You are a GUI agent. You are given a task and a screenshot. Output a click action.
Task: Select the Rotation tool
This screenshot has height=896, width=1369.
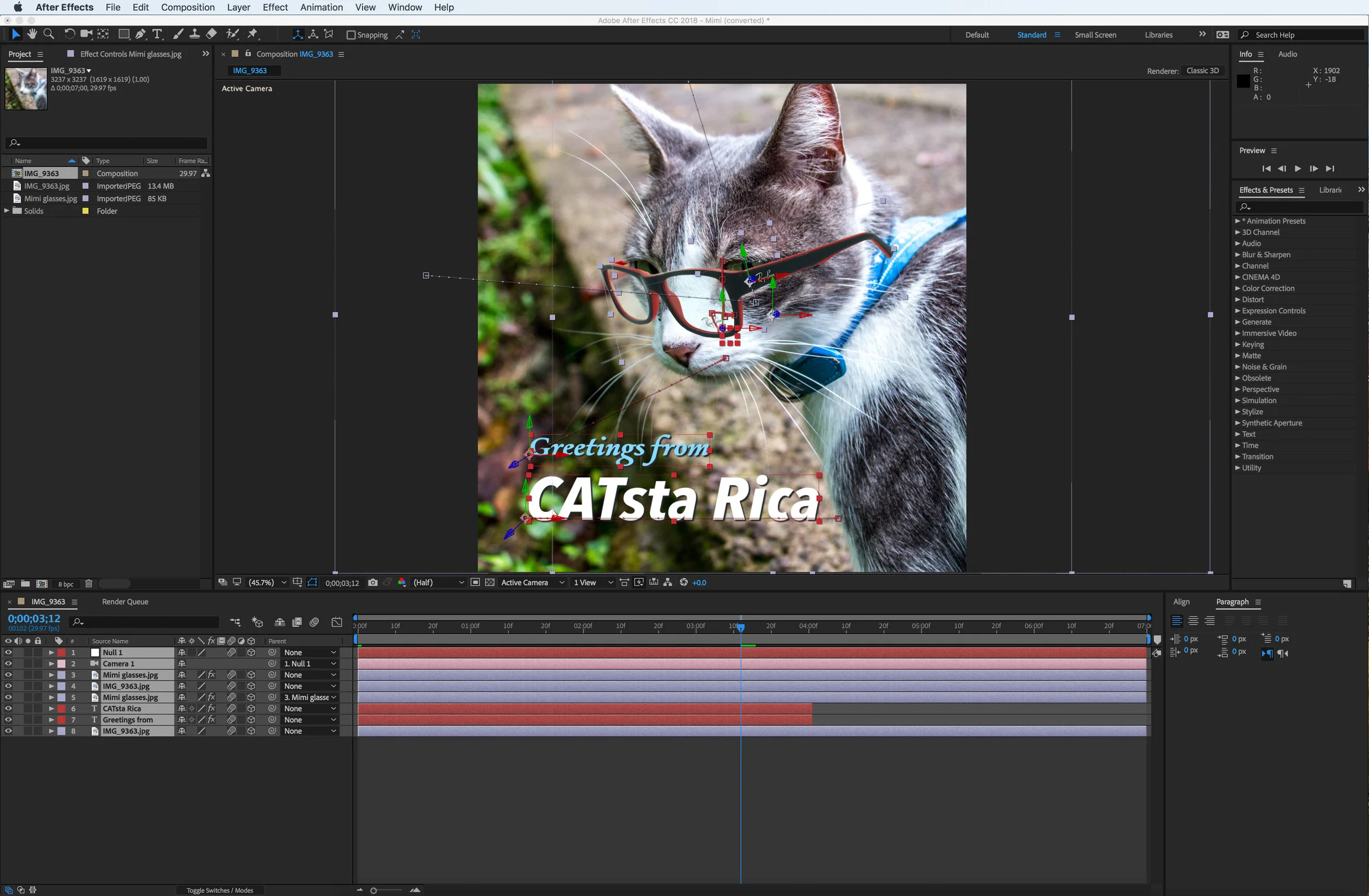click(x=70, y=34)
